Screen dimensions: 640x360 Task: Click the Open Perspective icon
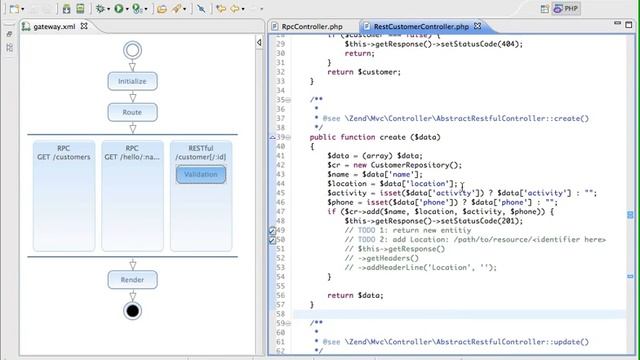[544, 9]
